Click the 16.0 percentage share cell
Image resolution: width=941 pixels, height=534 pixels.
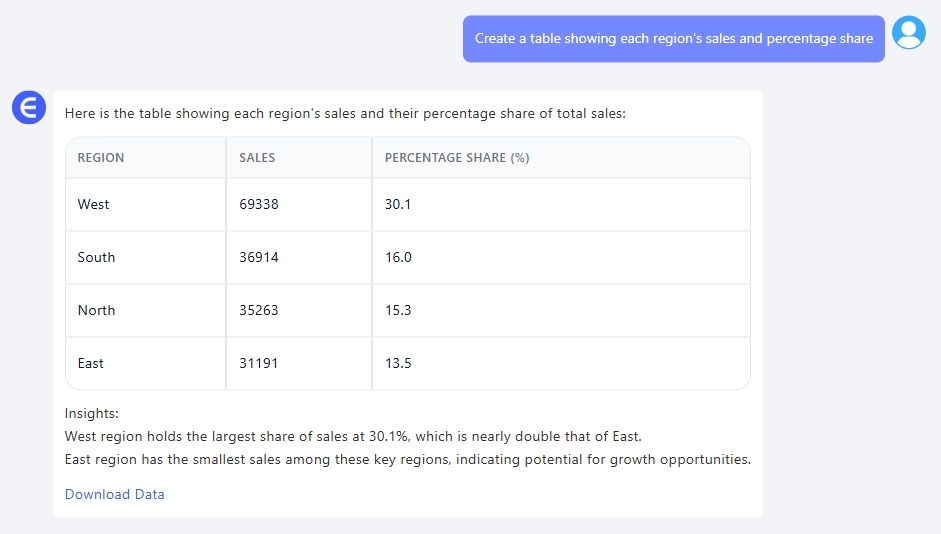point(398,257)
